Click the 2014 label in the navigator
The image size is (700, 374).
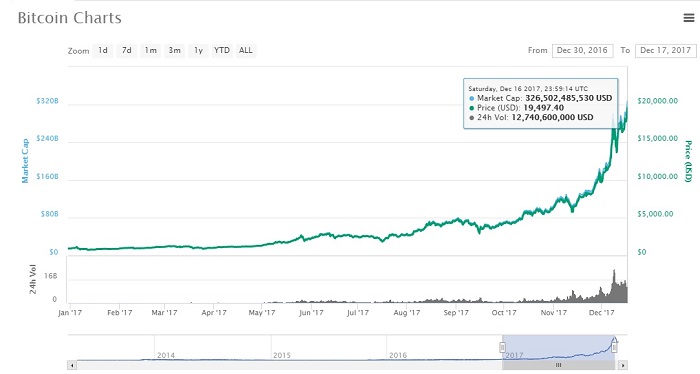pyautogui.click(x=166, y=355)
